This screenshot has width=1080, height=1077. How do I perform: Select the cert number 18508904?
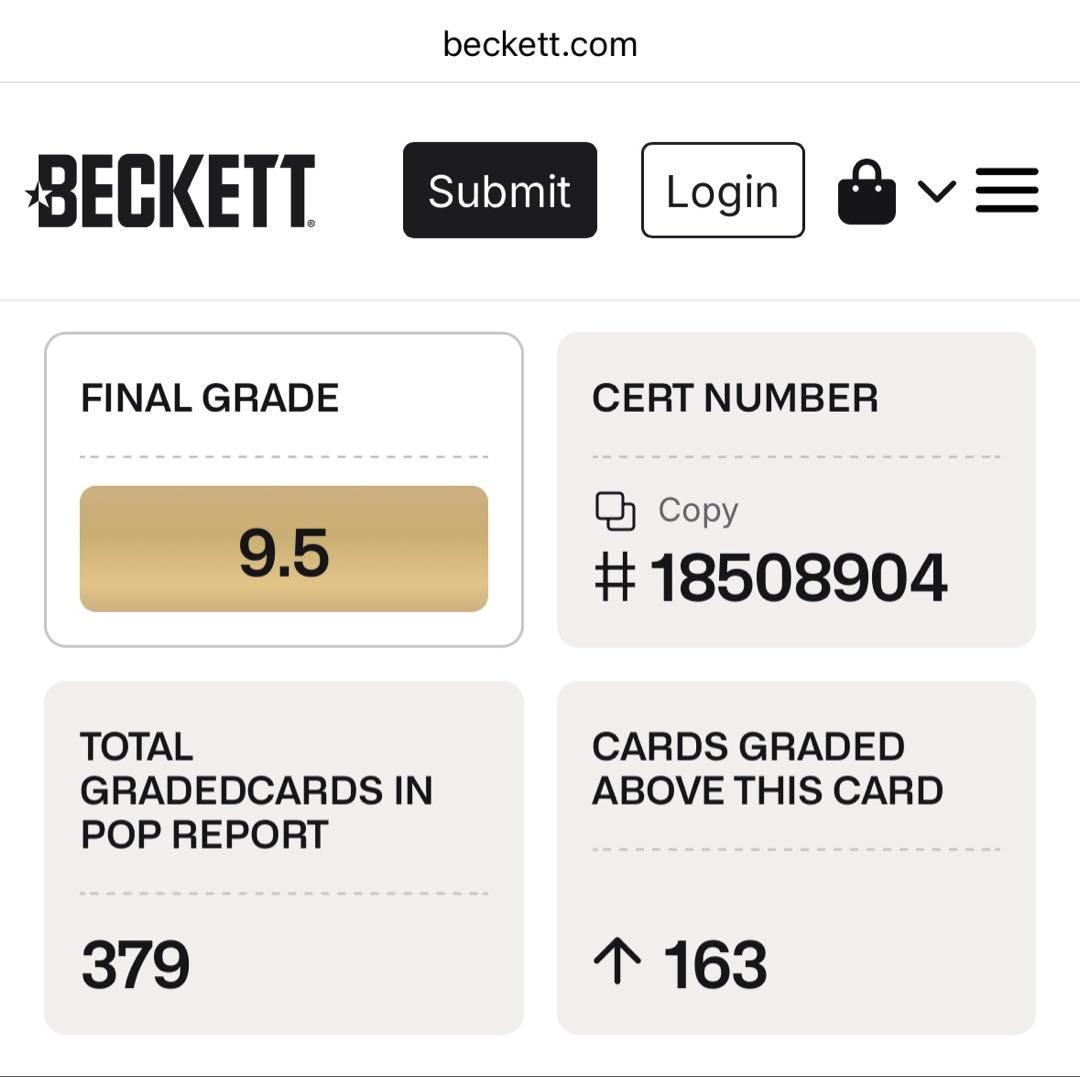click(798, 578)
